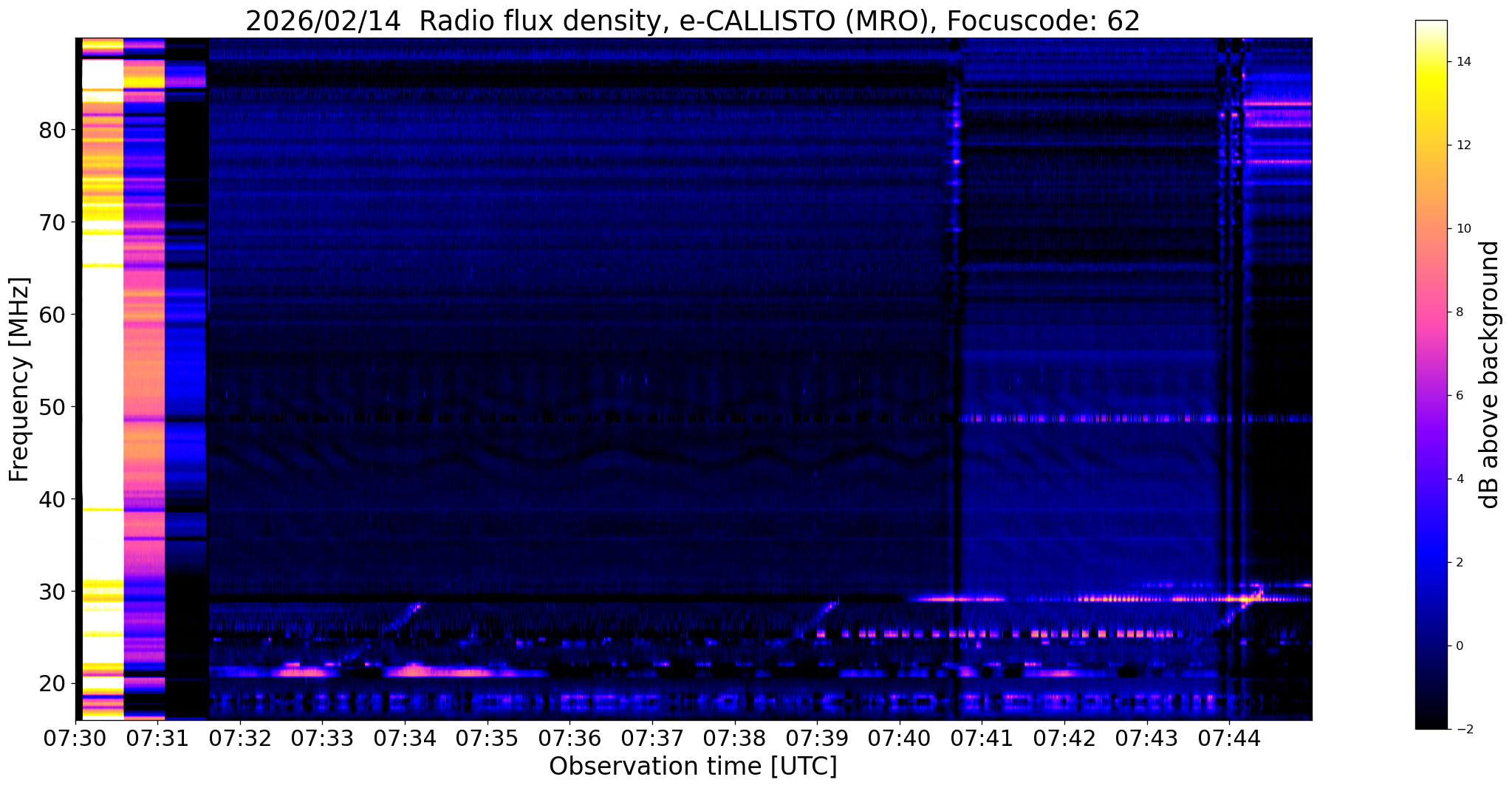Click the 07:44 time tick label
1512x788 pixels.
pyautogui.click(x=1229, y=738)
